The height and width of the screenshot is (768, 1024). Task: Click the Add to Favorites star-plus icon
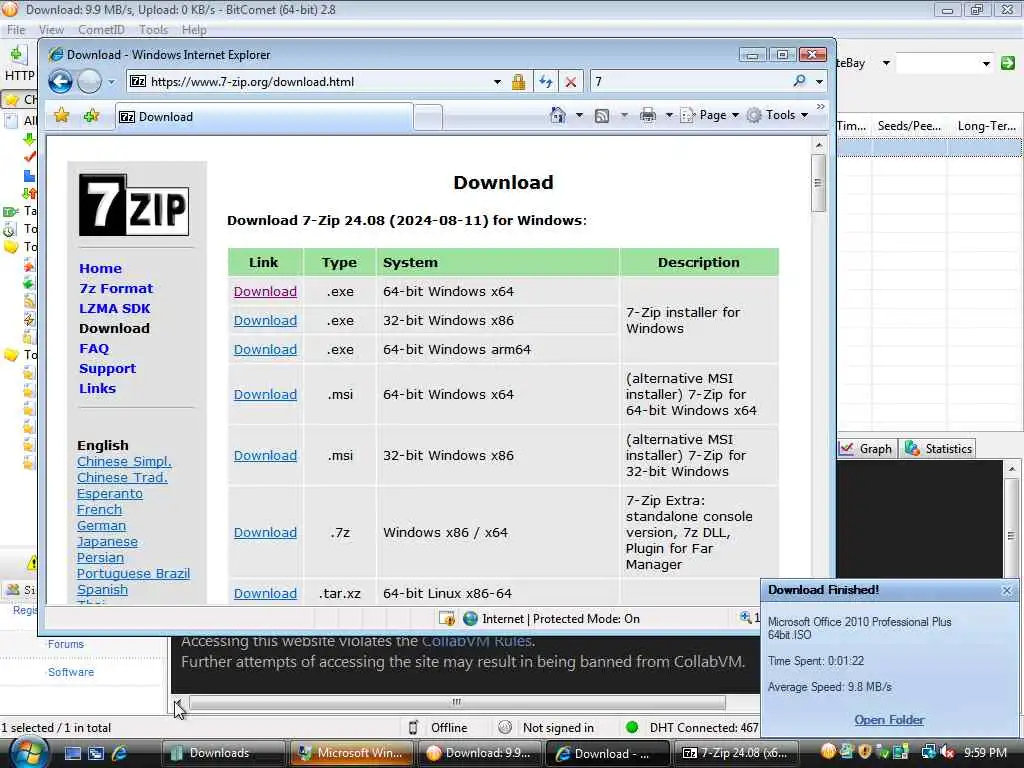coord(91,116)
